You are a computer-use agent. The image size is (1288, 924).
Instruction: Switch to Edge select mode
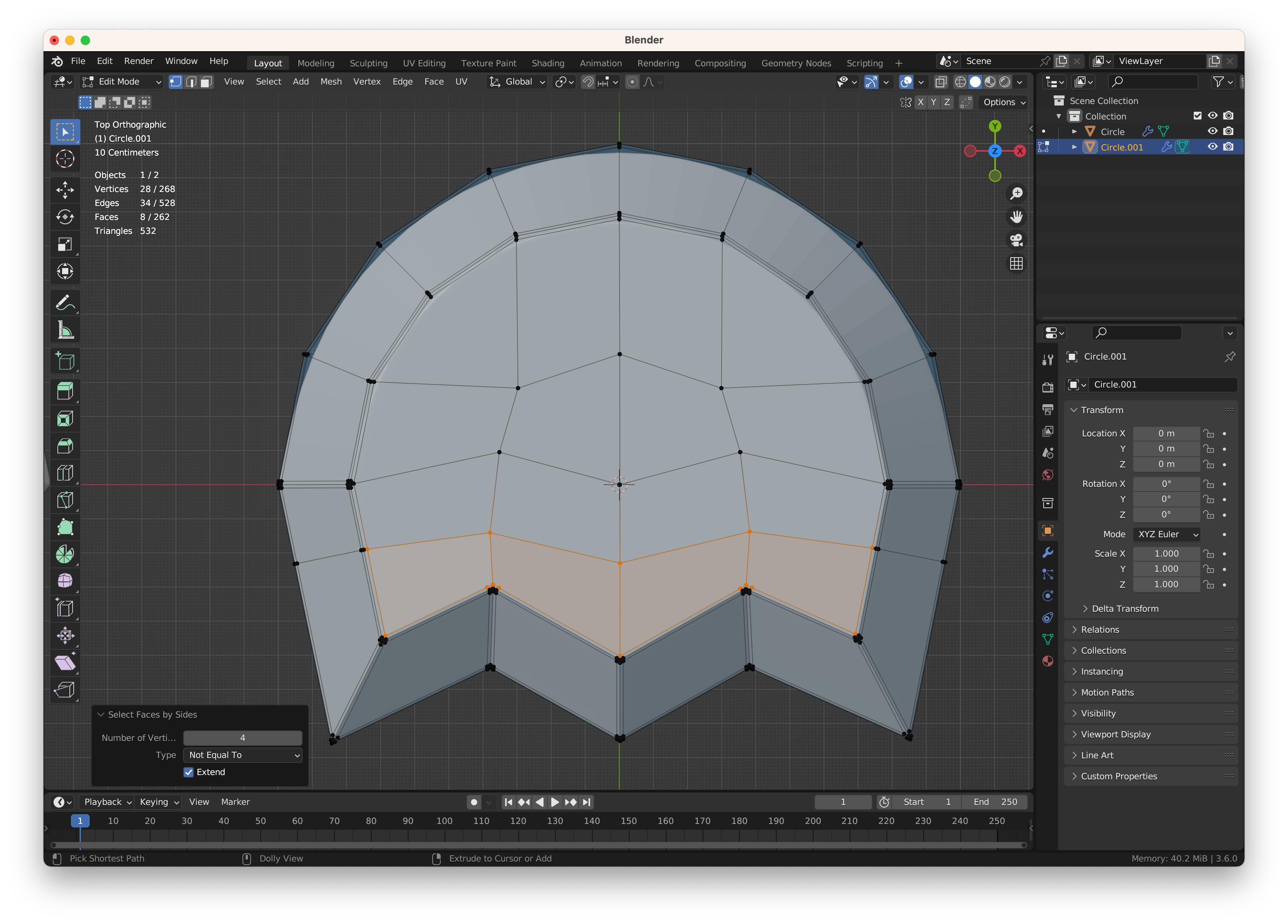tap(191, 82)
